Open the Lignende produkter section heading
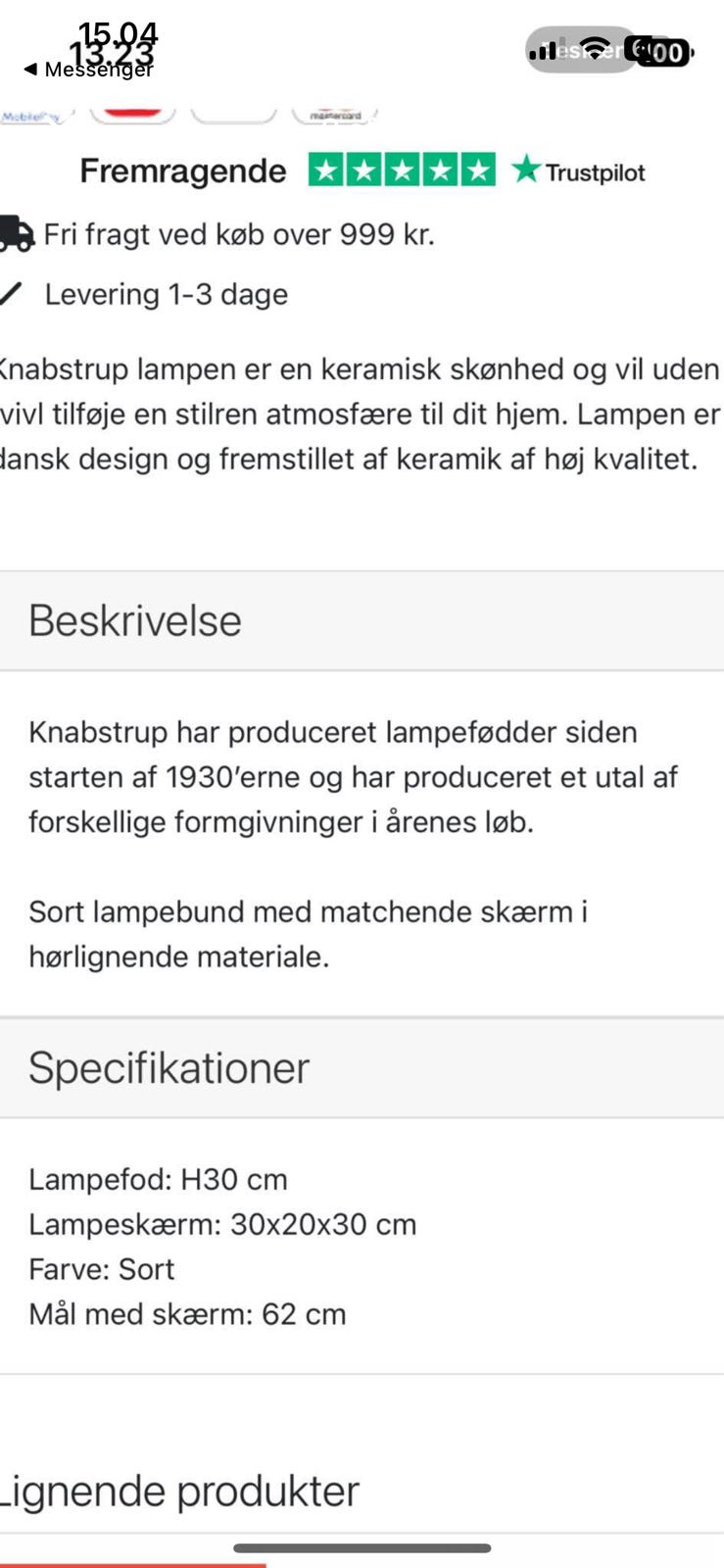724x1568 pixels. 178,1491
